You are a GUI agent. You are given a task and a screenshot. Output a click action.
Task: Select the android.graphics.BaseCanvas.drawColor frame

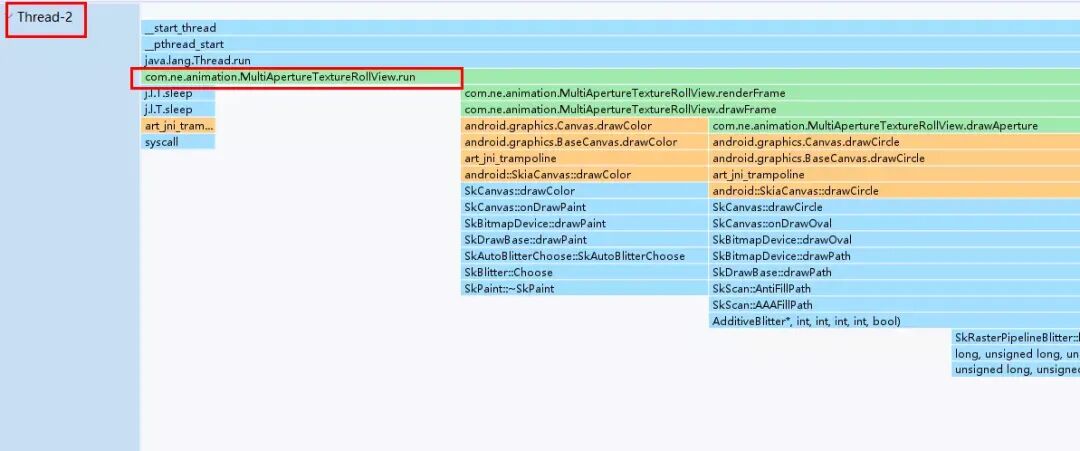pos(584,143)
